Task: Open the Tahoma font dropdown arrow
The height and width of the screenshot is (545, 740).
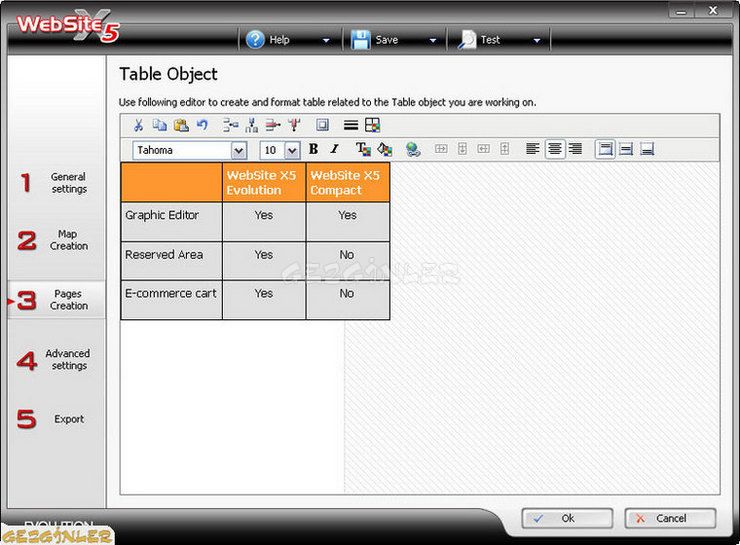Action: tap(239, 151)
